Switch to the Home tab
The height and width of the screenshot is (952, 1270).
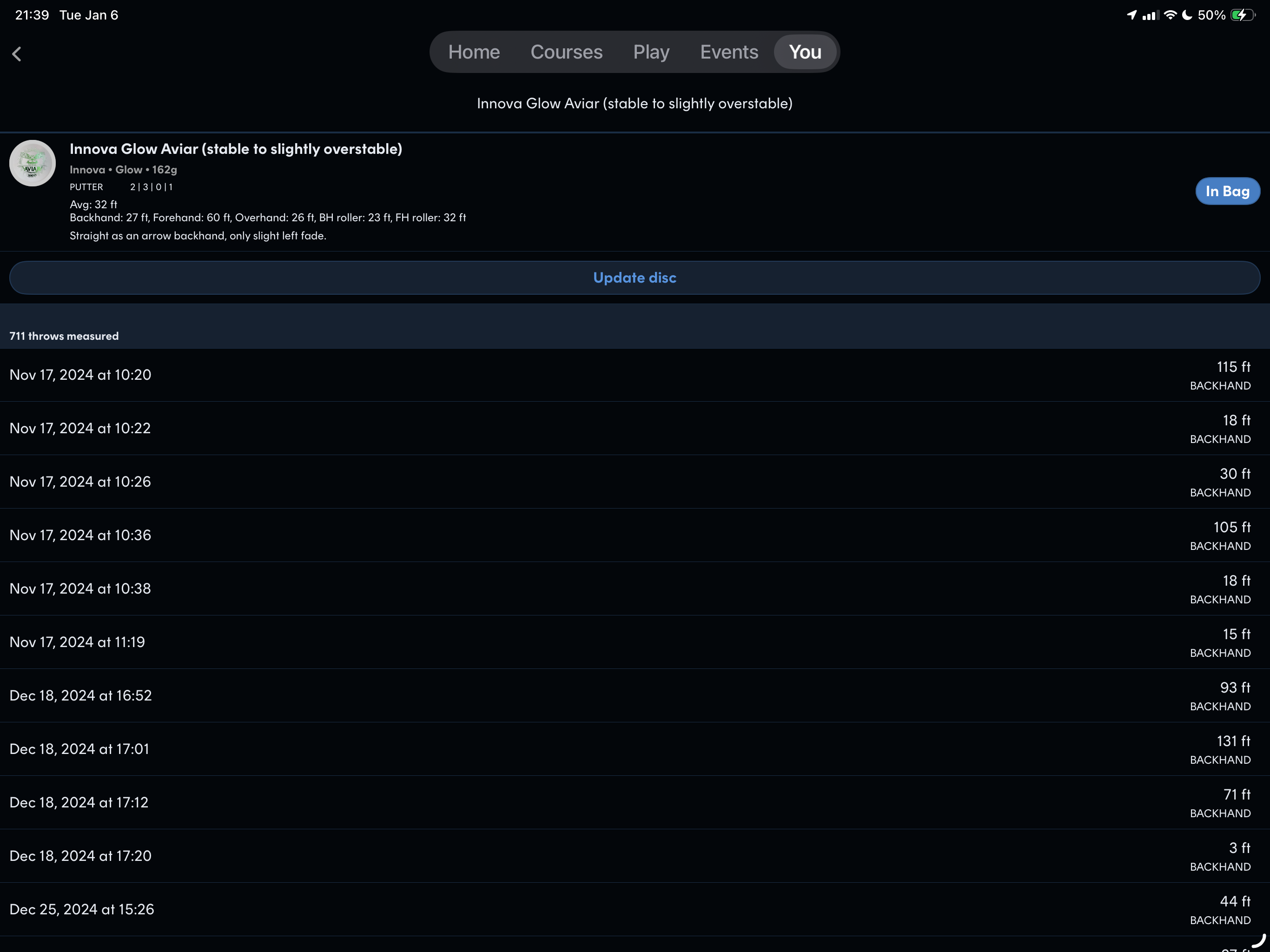coord(474,52)
